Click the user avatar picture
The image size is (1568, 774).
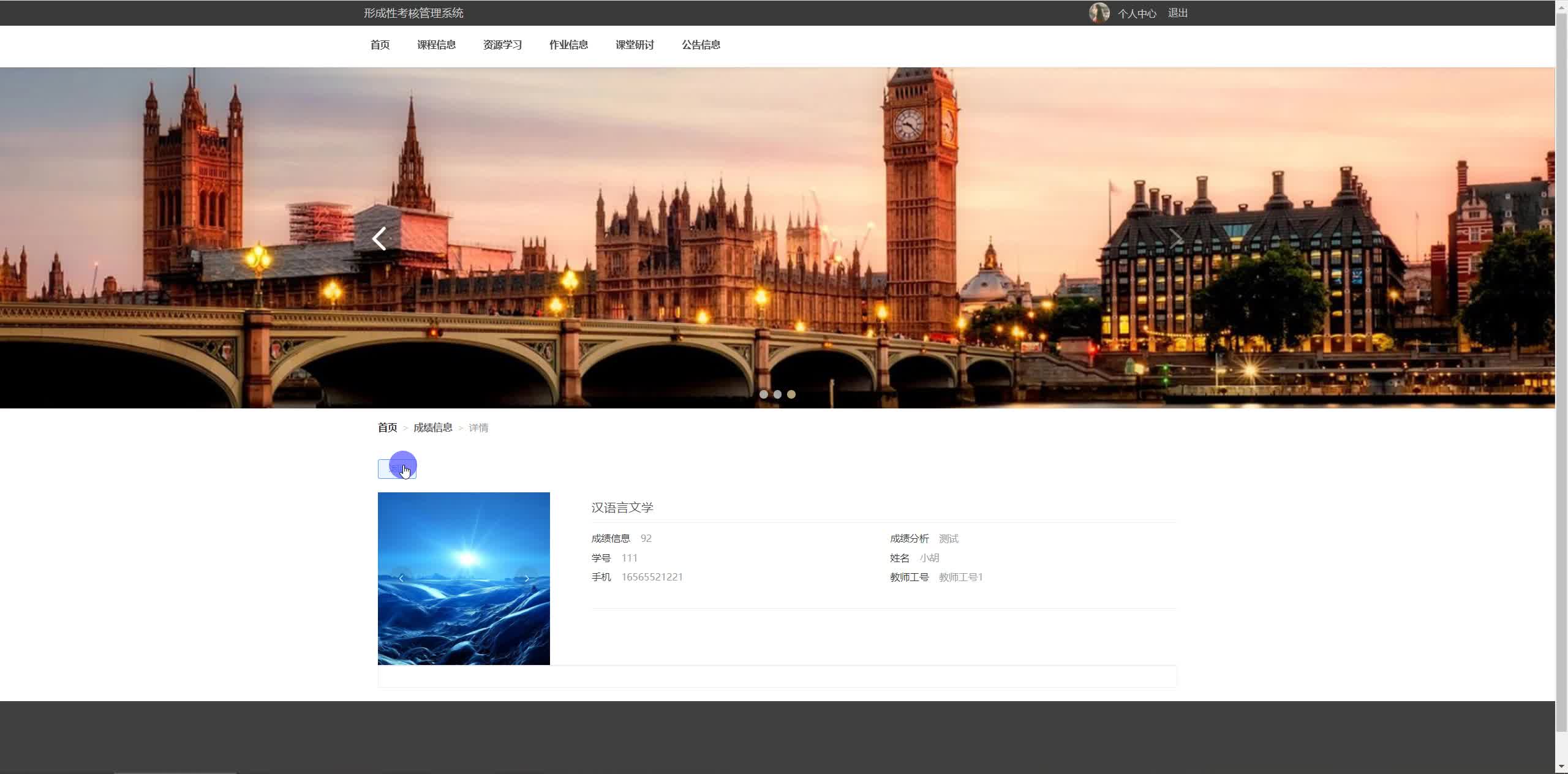point(1099,13)
